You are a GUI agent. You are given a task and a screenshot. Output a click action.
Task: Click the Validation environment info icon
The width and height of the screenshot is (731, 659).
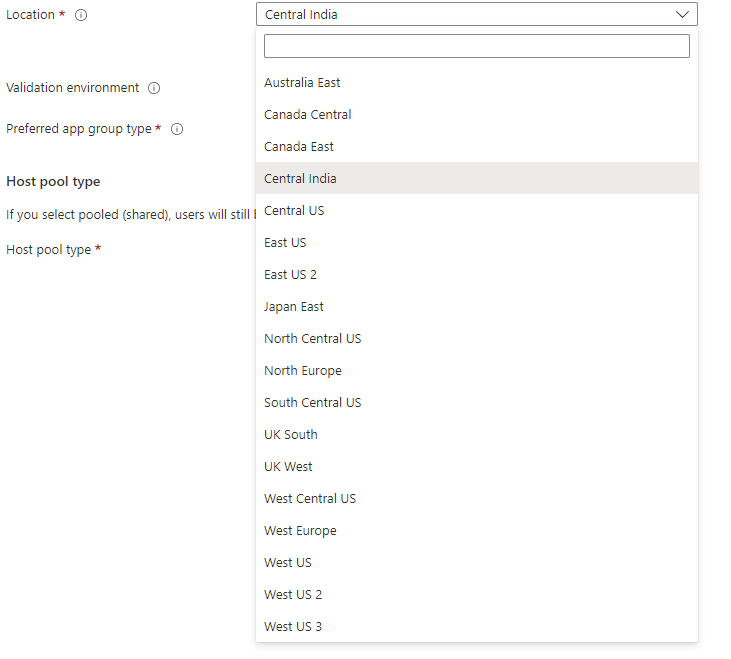pyautogui.click(x=154, y=88)
